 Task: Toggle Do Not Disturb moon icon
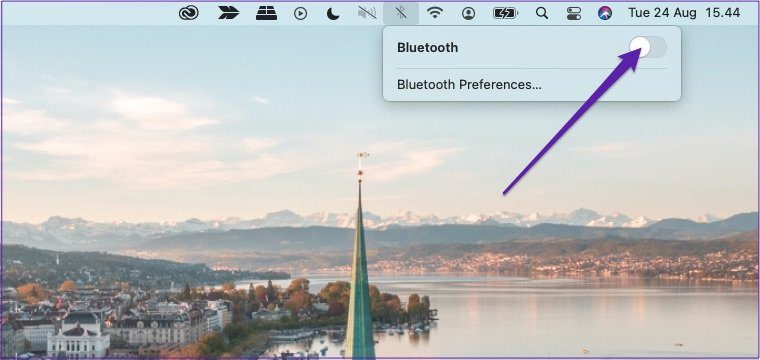pyautogui.click(x=333, y=14)
